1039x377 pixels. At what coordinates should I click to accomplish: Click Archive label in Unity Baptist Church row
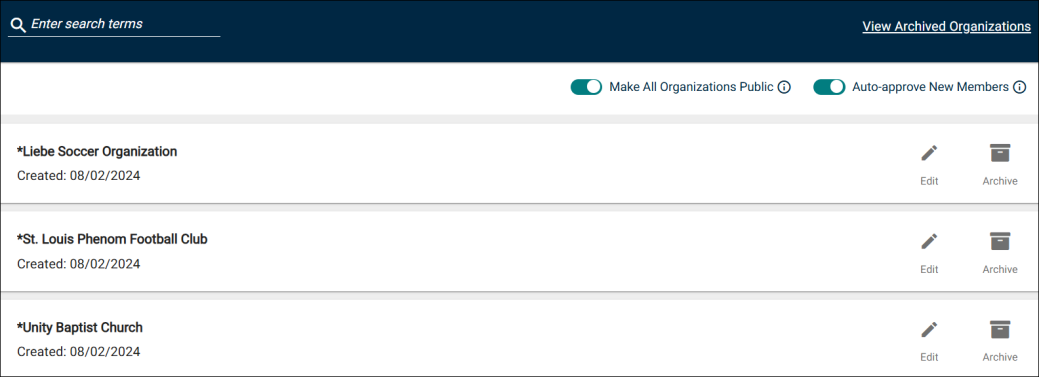pyautogui.click(x=1000, y=357)
